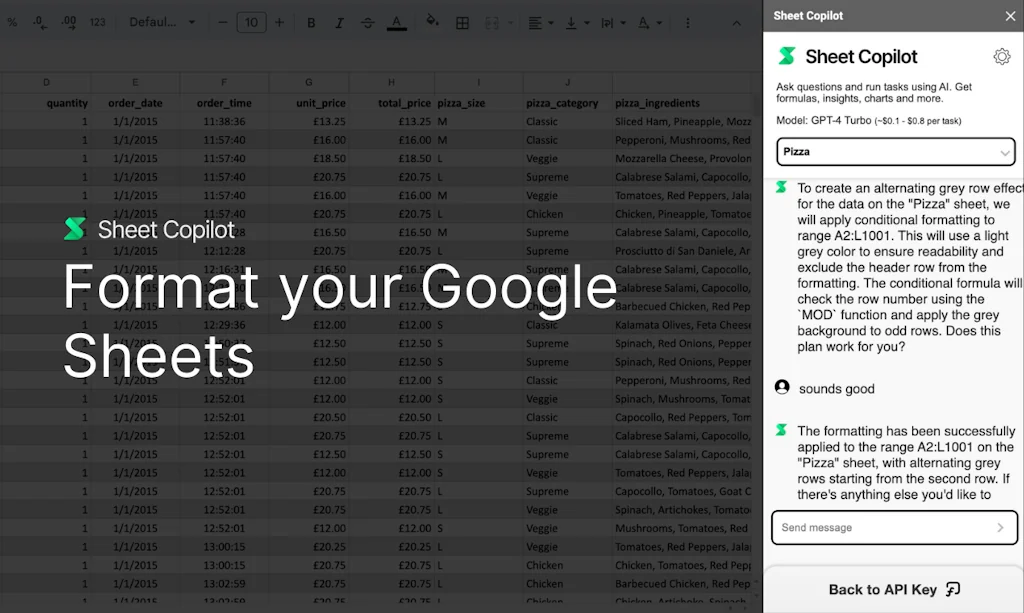This screenshot has width=1024, height=613.
Task: Open Sheet Copilot settings gear
Action: pos(1002,56)
